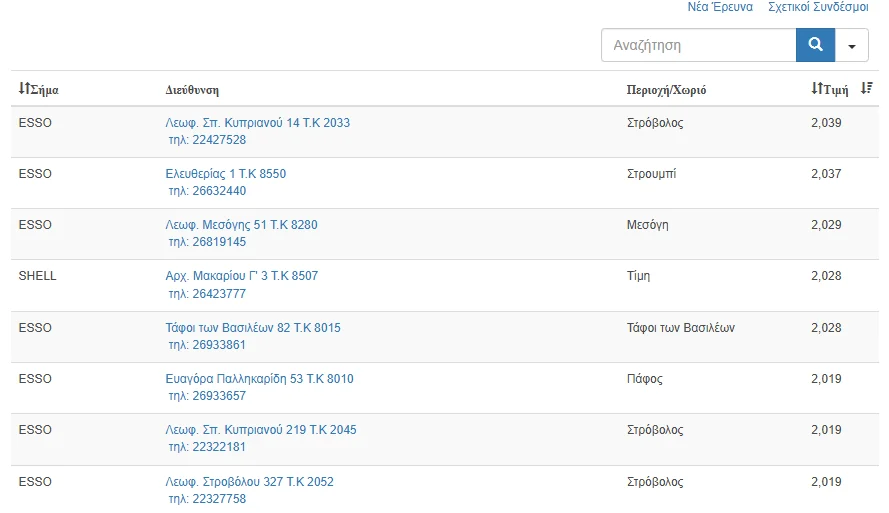This screenshot has height=513, width=889.
Task: Open address Ευαγόρα Παλληκαρίδη 53 Τ.Κ 8010
Action: (x=259, y=379)
